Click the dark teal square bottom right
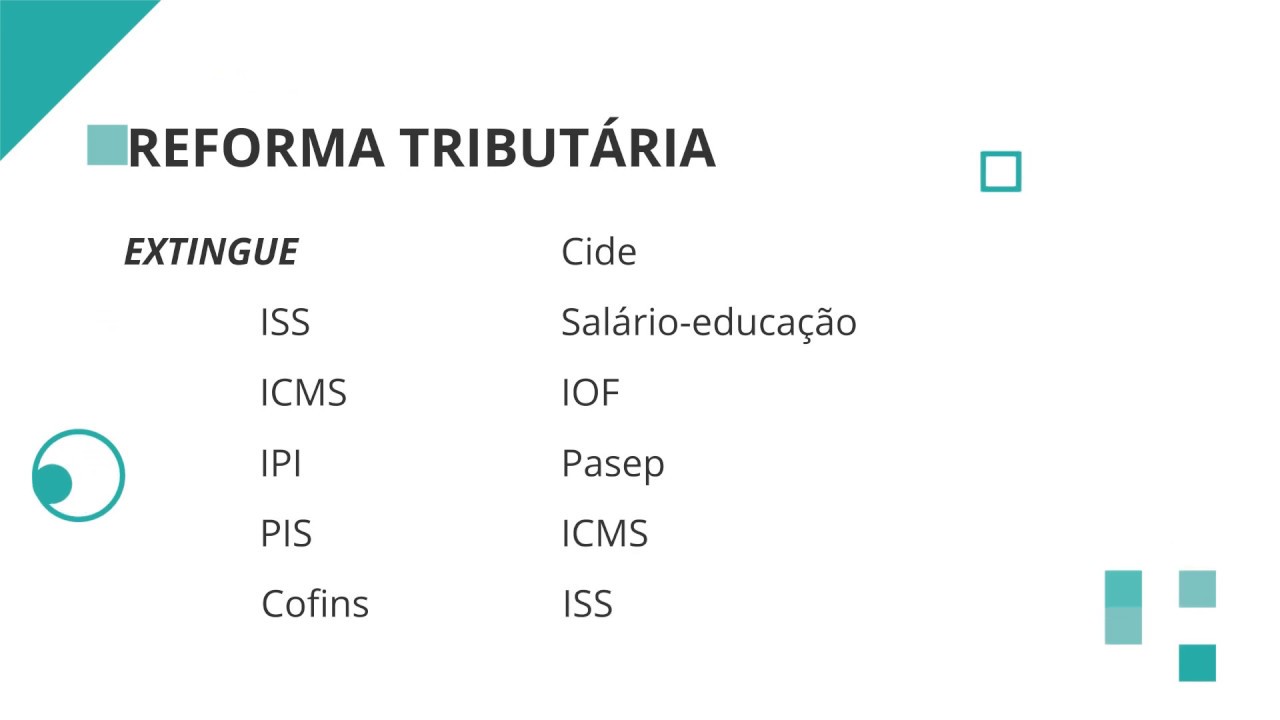The width and height of the screenshot is (1280, 720). (1197, 663)
